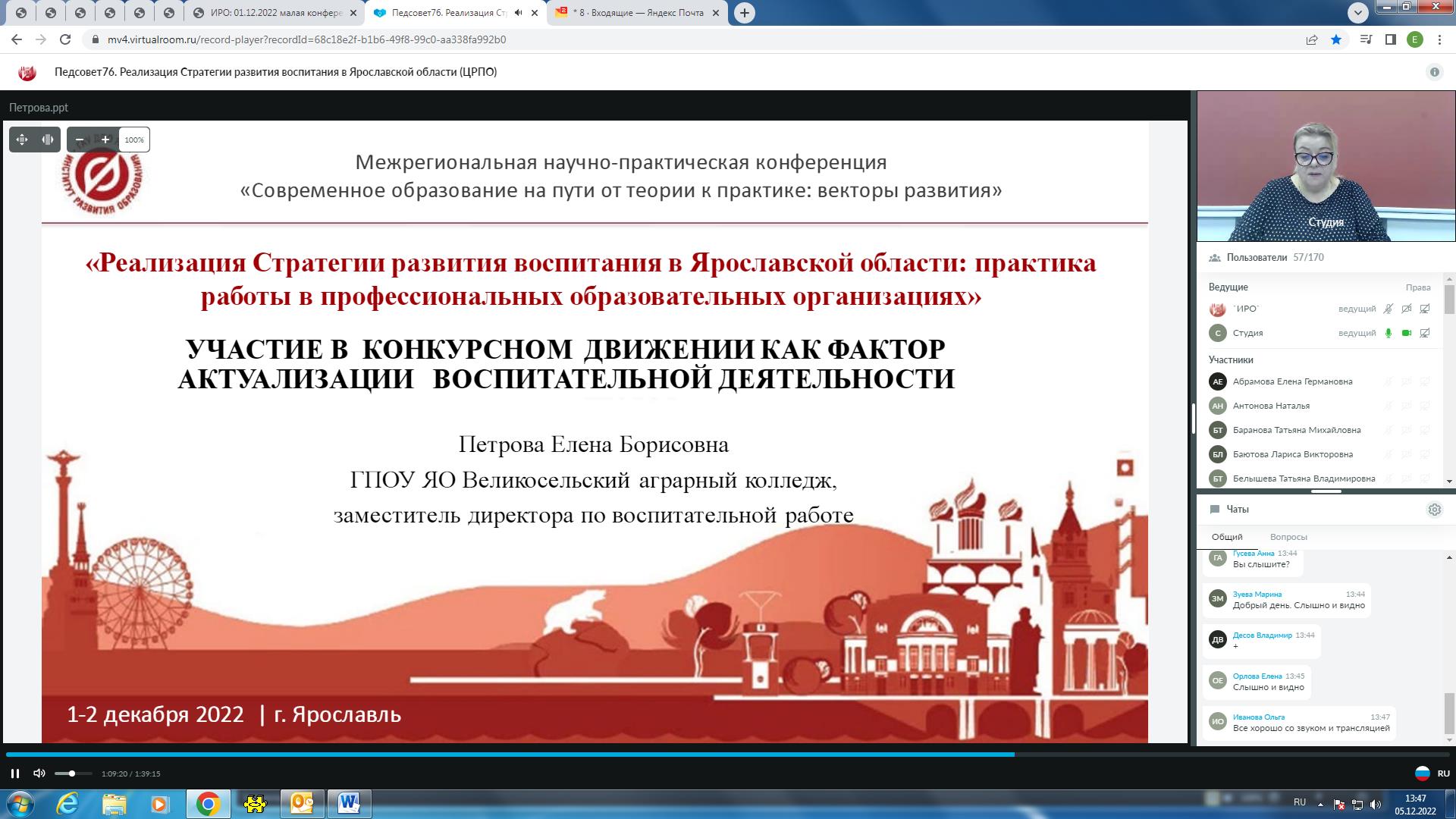1456x819 pixels.
Task: Open browser side panel icon
Action: tap(1390, 39)
